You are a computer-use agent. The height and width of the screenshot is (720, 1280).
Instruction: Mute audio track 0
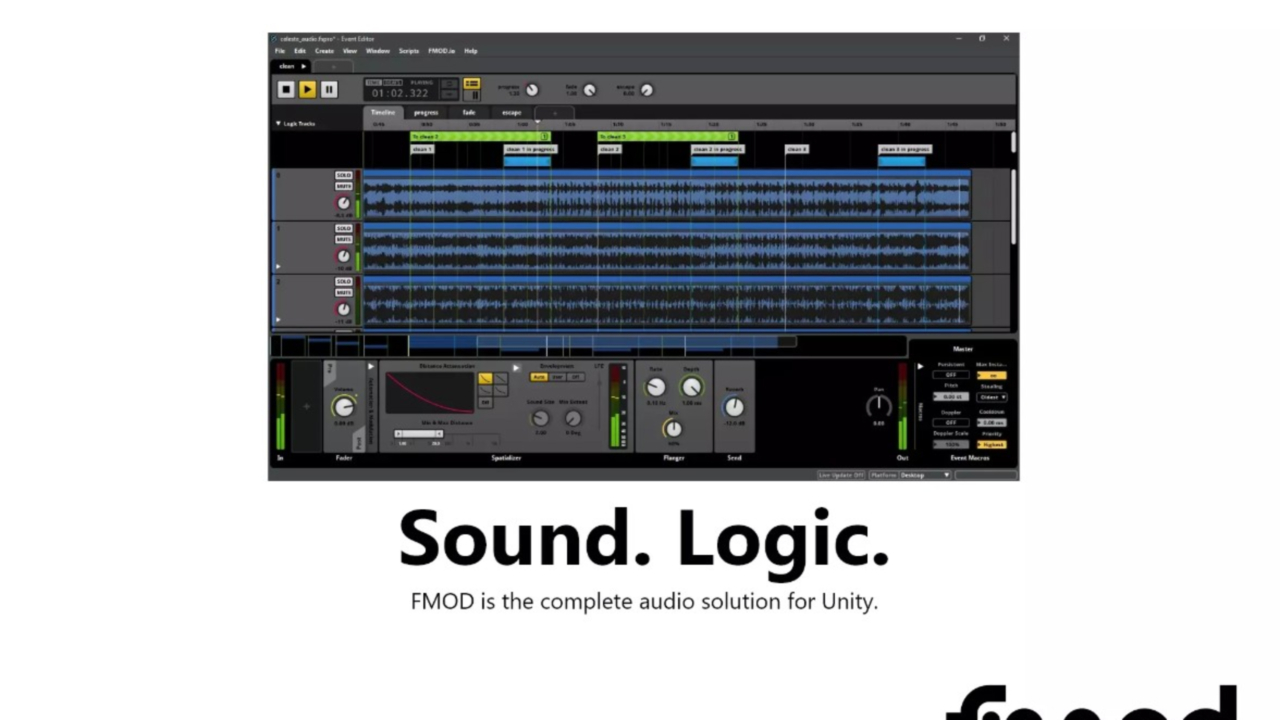point(344,186)
